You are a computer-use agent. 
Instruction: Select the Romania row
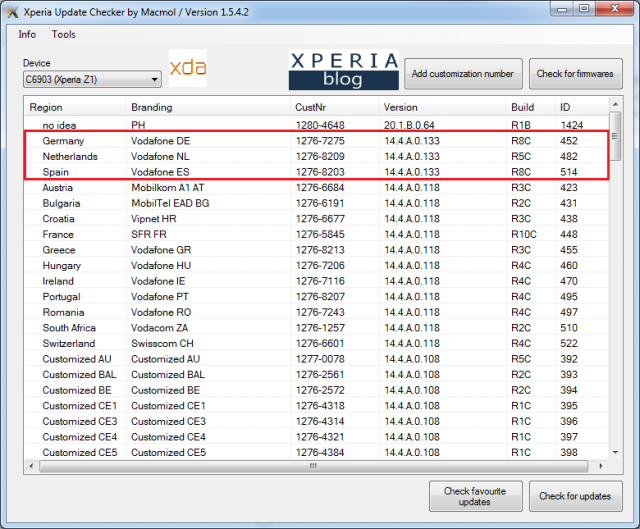click(317, 312)
